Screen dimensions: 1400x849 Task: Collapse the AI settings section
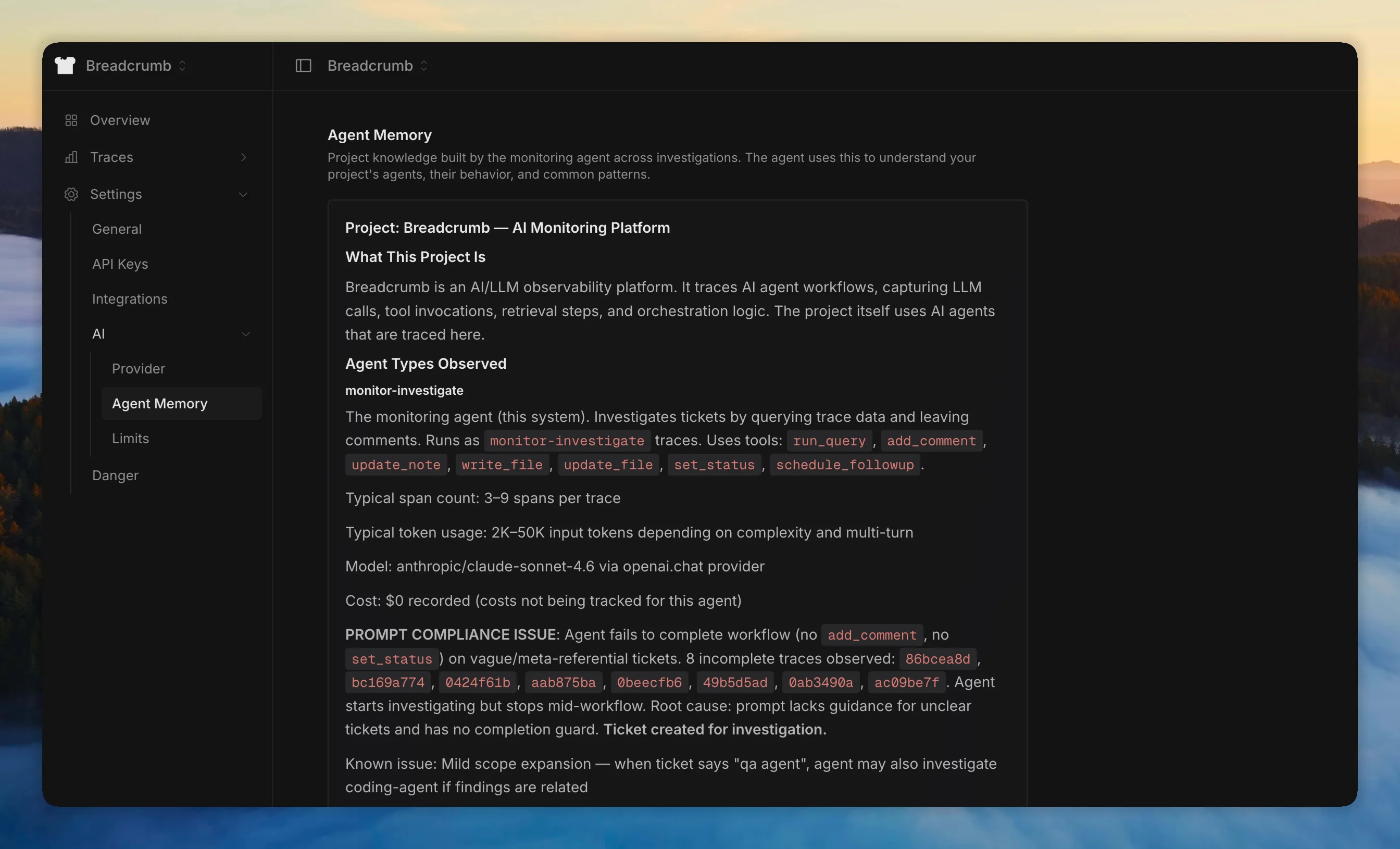click(246, 333)
